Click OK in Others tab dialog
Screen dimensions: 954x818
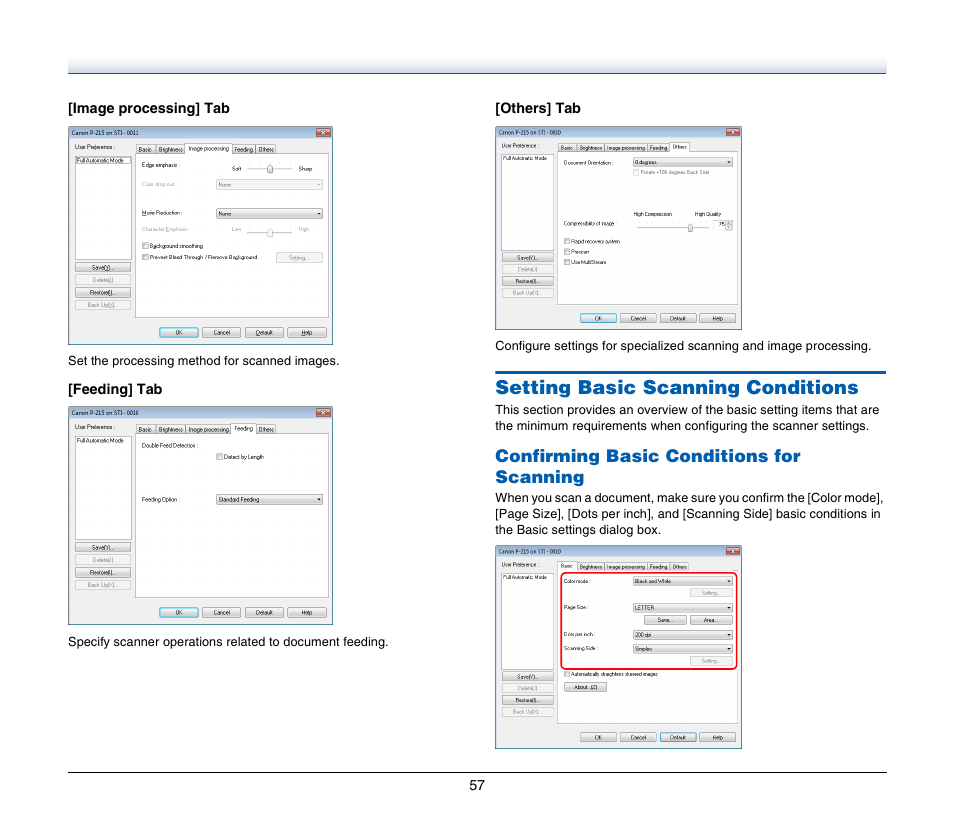point(598,318)
